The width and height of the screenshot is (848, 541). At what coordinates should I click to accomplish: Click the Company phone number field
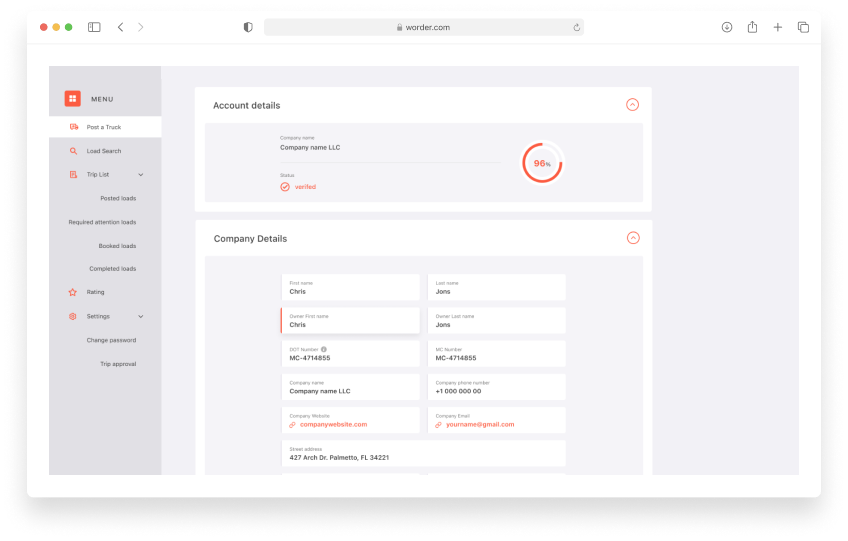click(x=496, y=387)
